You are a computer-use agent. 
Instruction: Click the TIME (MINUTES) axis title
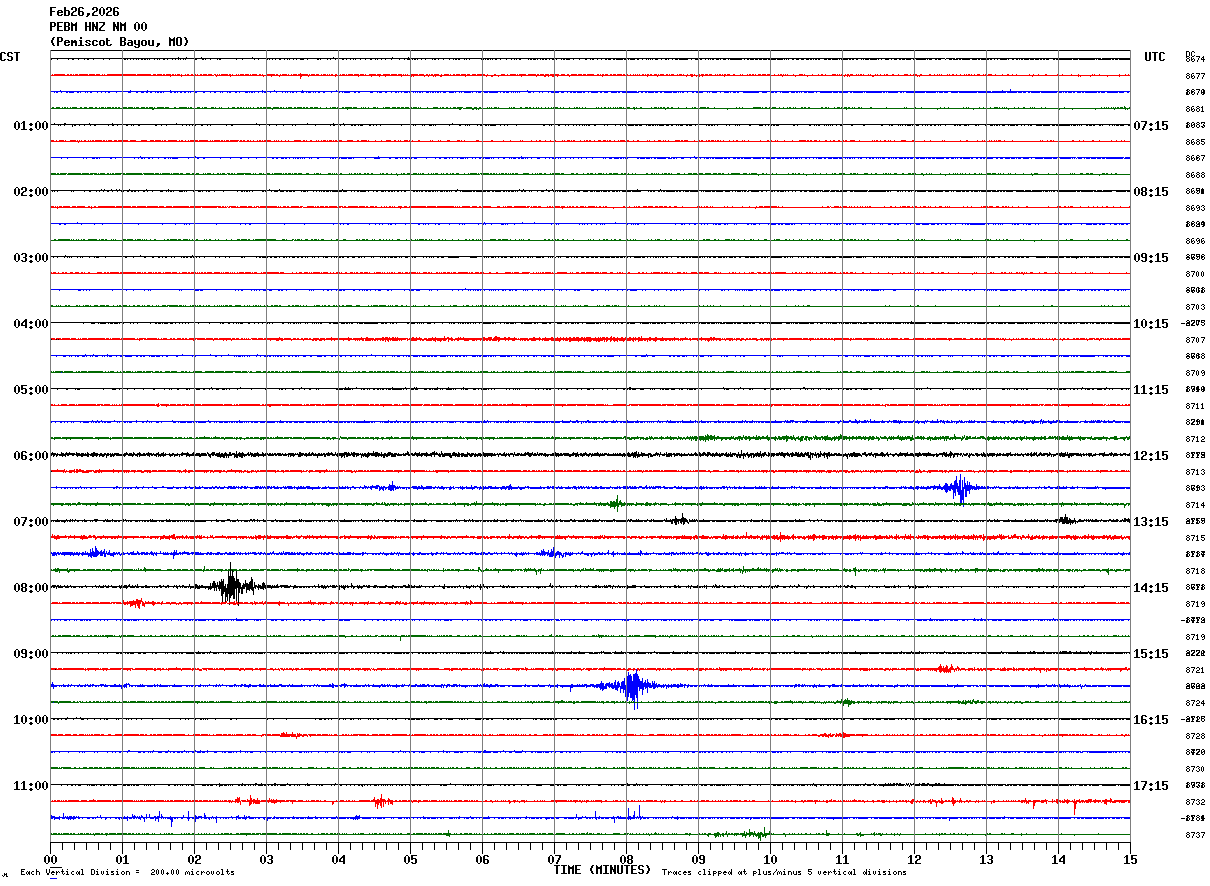pos(602,870)
